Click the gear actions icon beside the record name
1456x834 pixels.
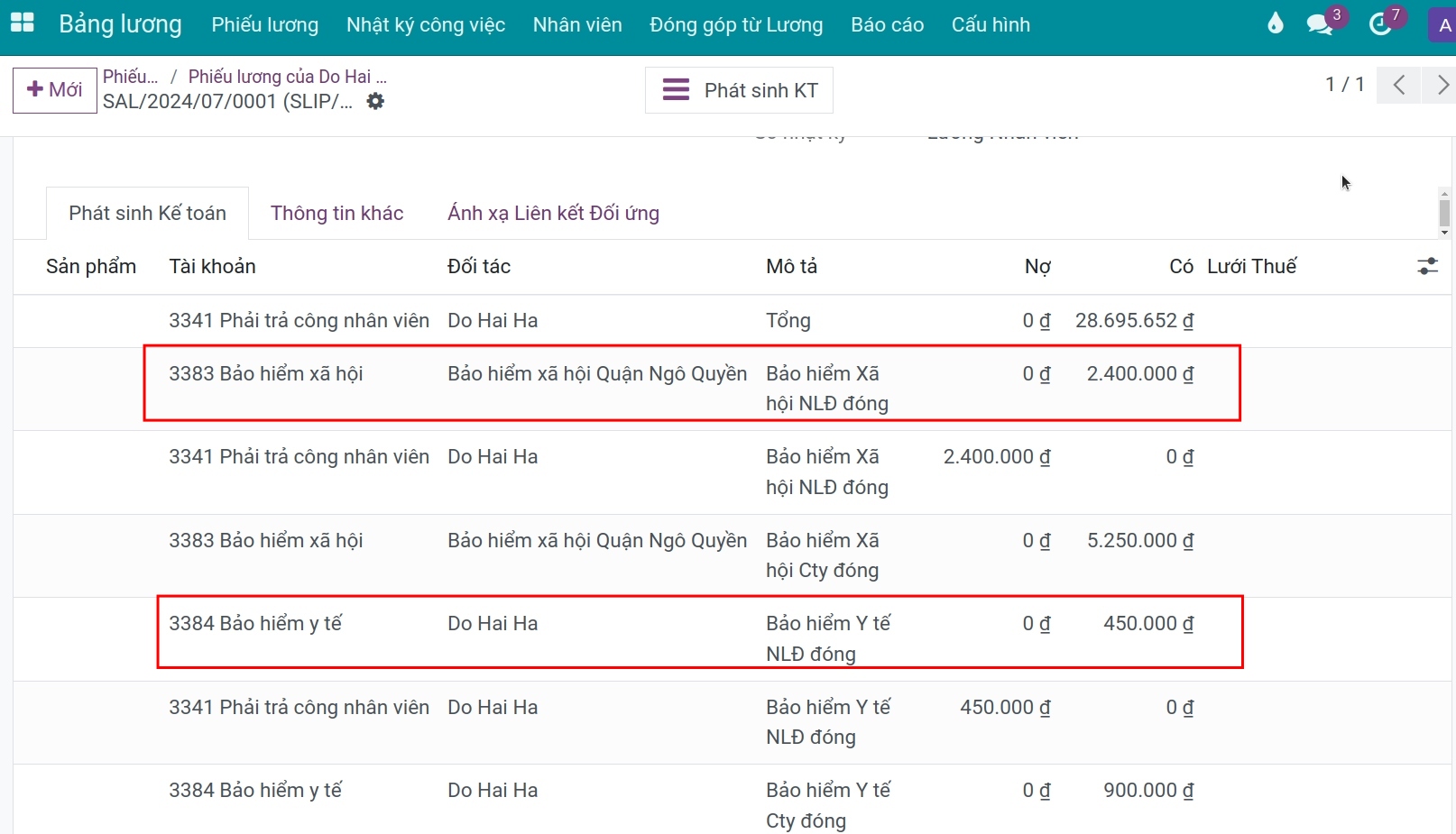[x=375, y=101]
